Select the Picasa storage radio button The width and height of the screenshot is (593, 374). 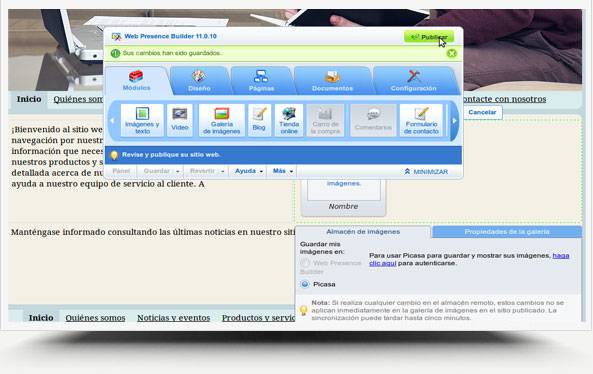pos(305,284)
